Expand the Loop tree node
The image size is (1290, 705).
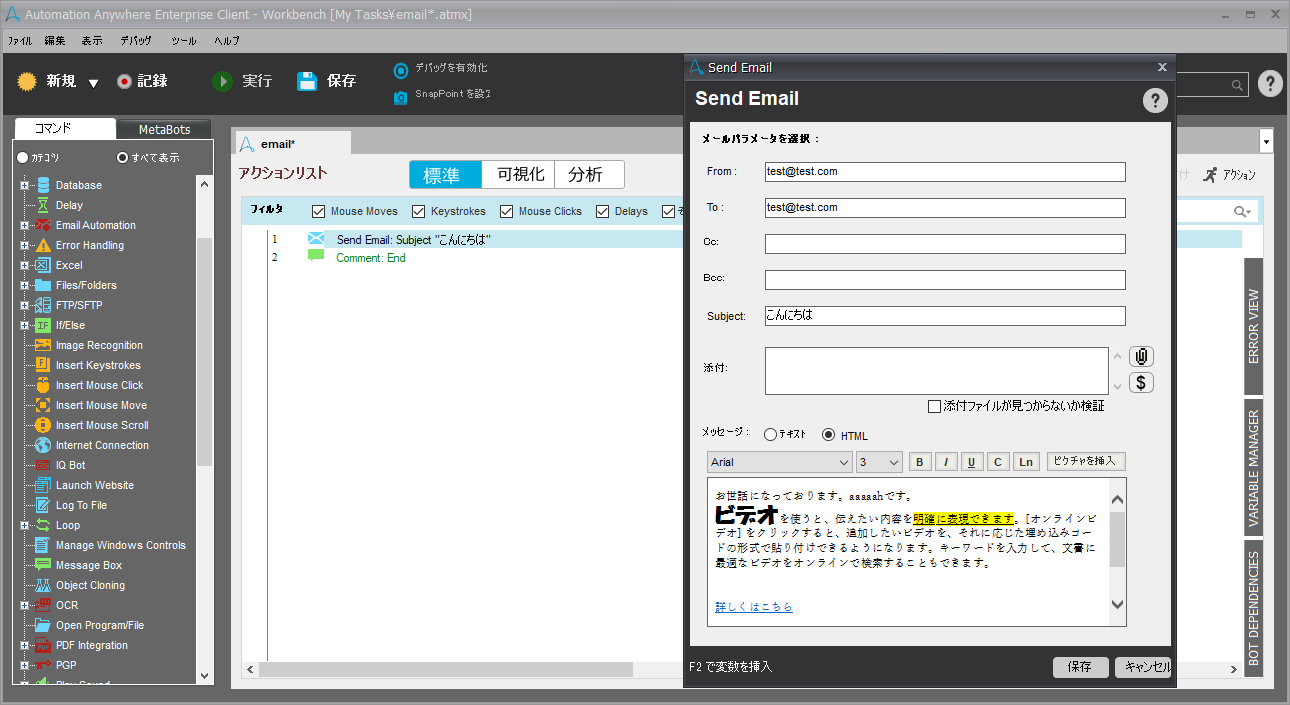pyautogui.click(x=24, y=525)
